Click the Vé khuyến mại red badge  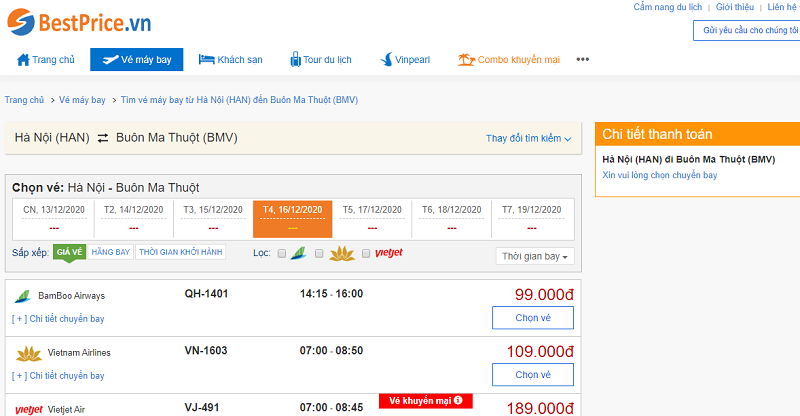pyautogui.click(x=426, y=401)
